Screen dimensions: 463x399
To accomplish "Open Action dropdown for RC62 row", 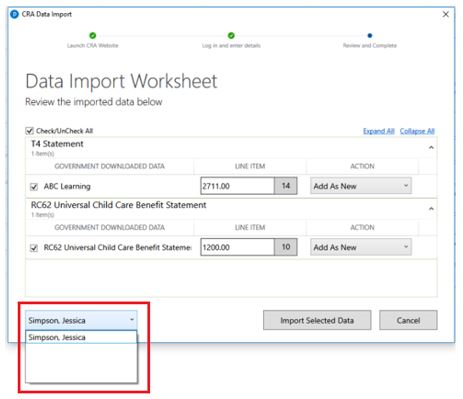I will click(x=361, y=247).
